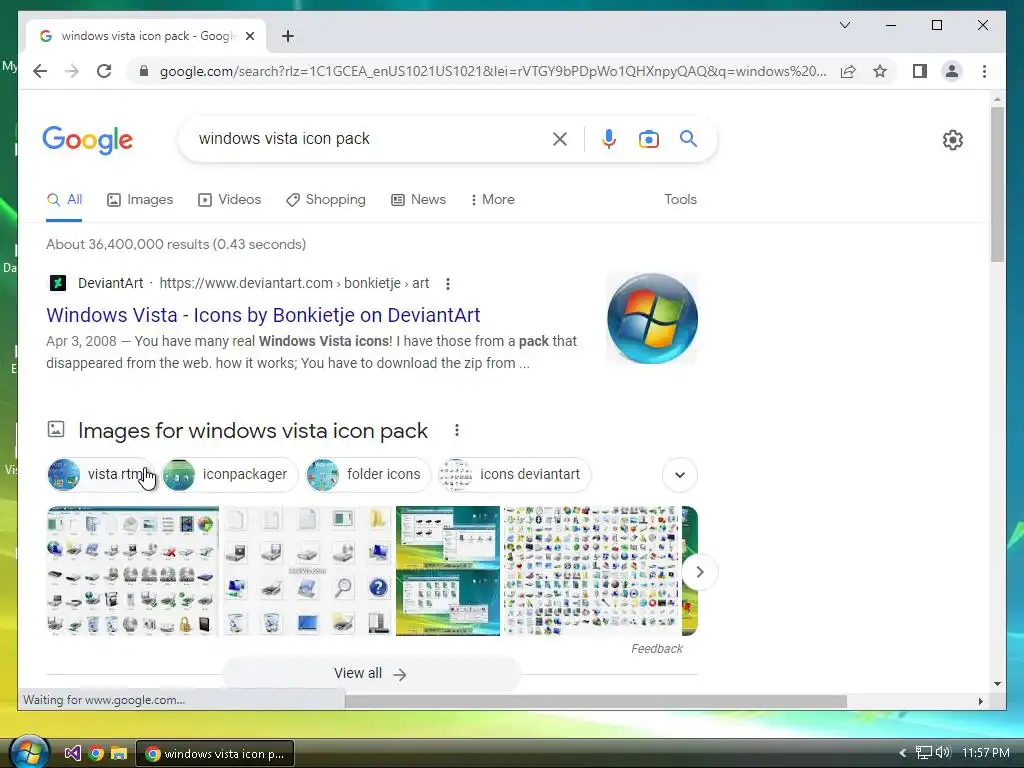The image size is (1024, 768).
Task: Open the DeviantArt bonkietje URL breadcrumb
Action: [x=294, y=283]
